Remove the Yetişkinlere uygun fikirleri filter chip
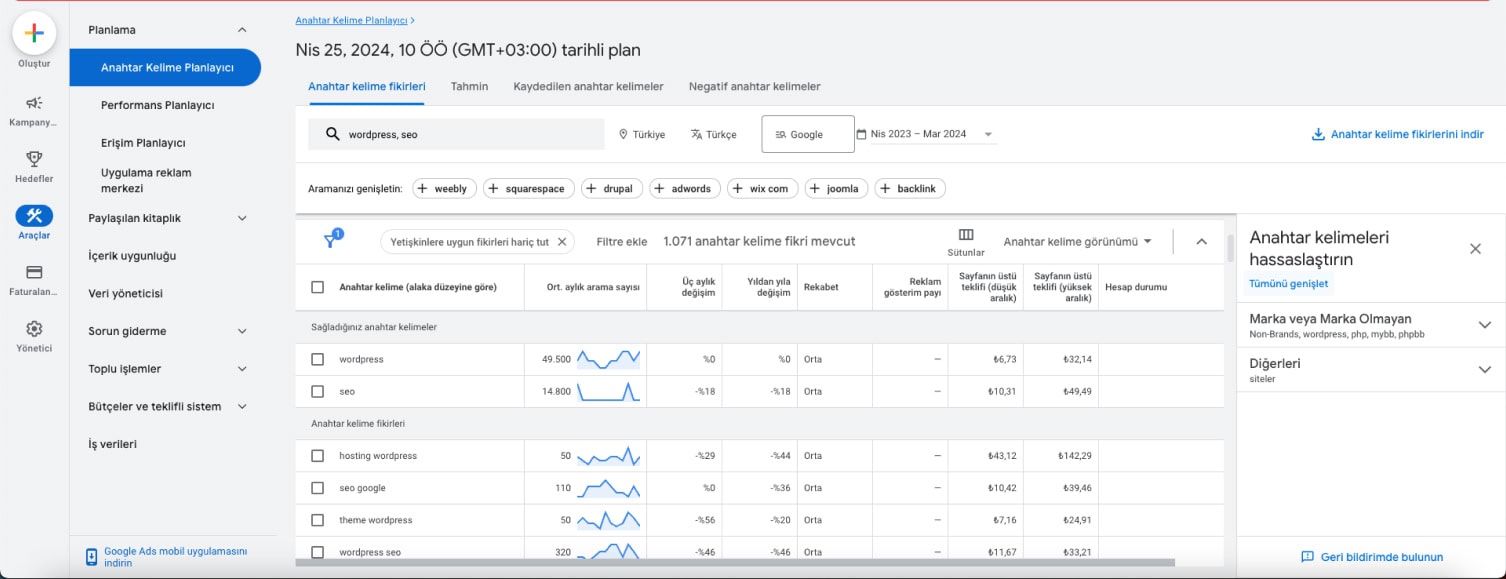This screenshot has width=1506, height=579. [x=562, y=241]
